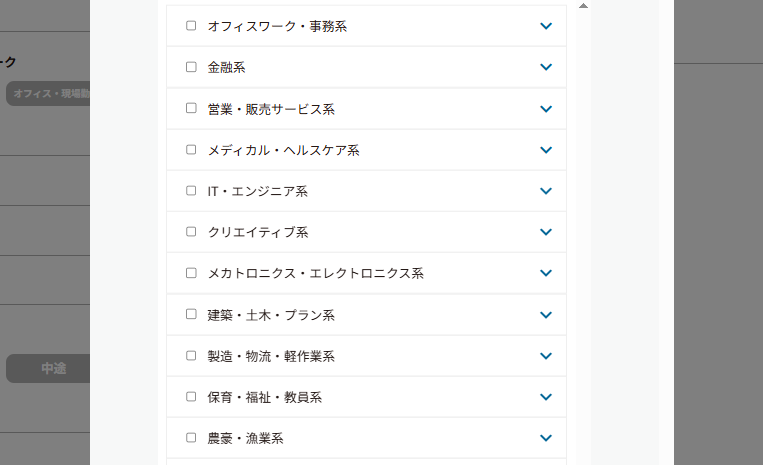
Task: Expand the 農業・漁業系 chevron
Action: coord(546,438)
